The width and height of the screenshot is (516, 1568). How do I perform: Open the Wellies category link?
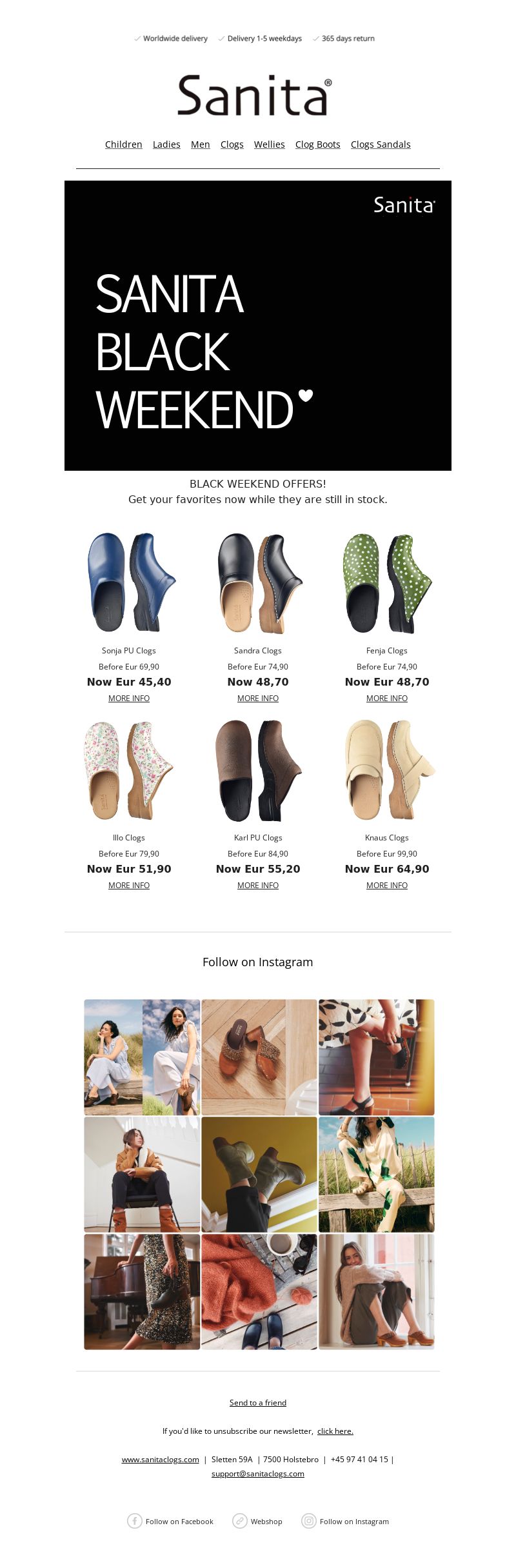pyautogui.click(x=270, y=144)
